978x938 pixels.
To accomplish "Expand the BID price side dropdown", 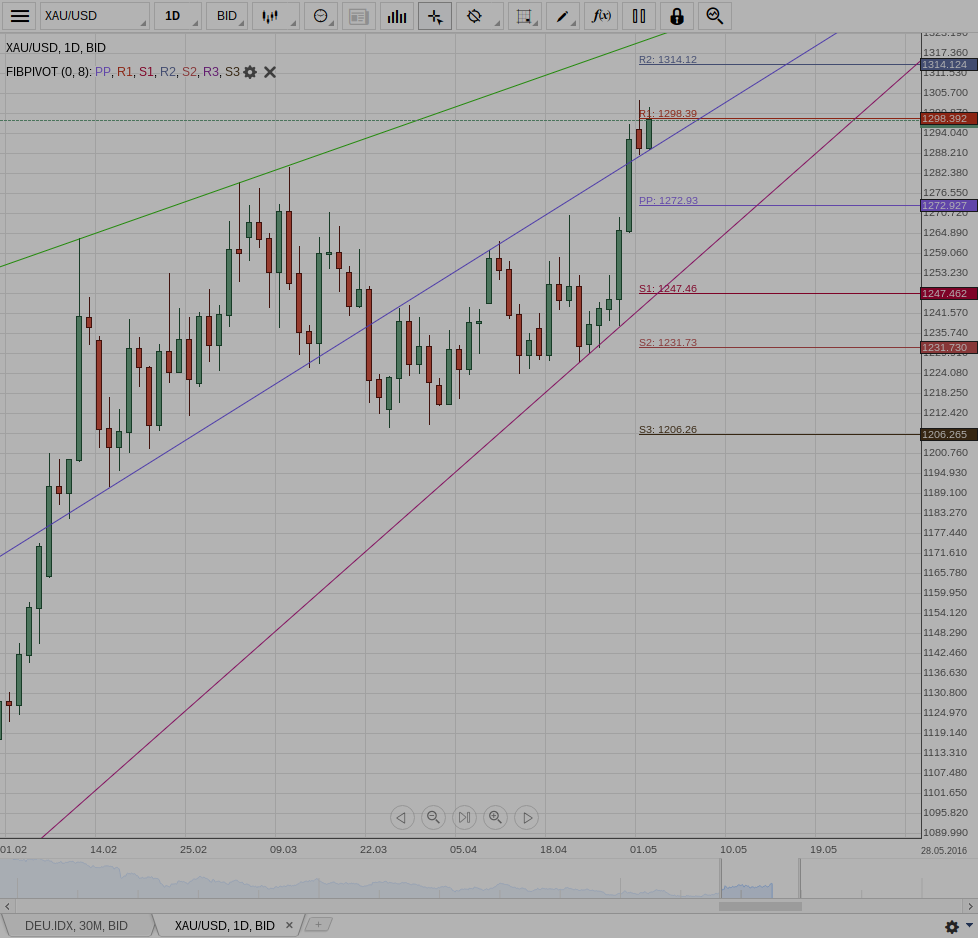I will pos(226,16).
